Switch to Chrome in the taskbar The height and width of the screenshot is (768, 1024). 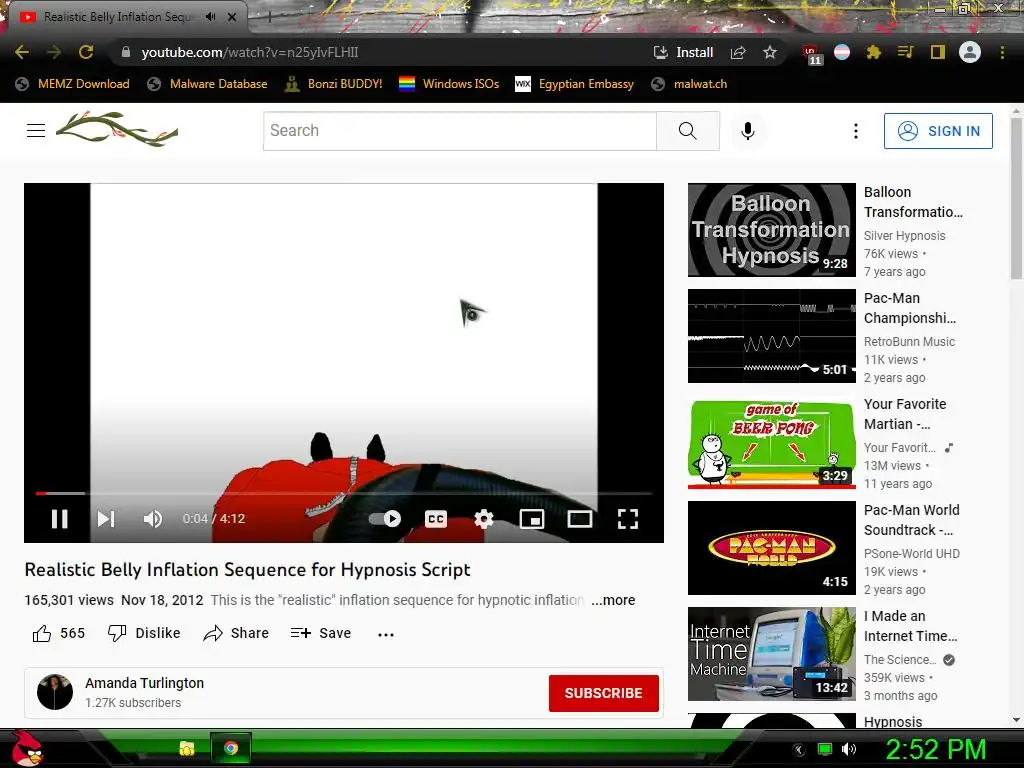[231, 748]
